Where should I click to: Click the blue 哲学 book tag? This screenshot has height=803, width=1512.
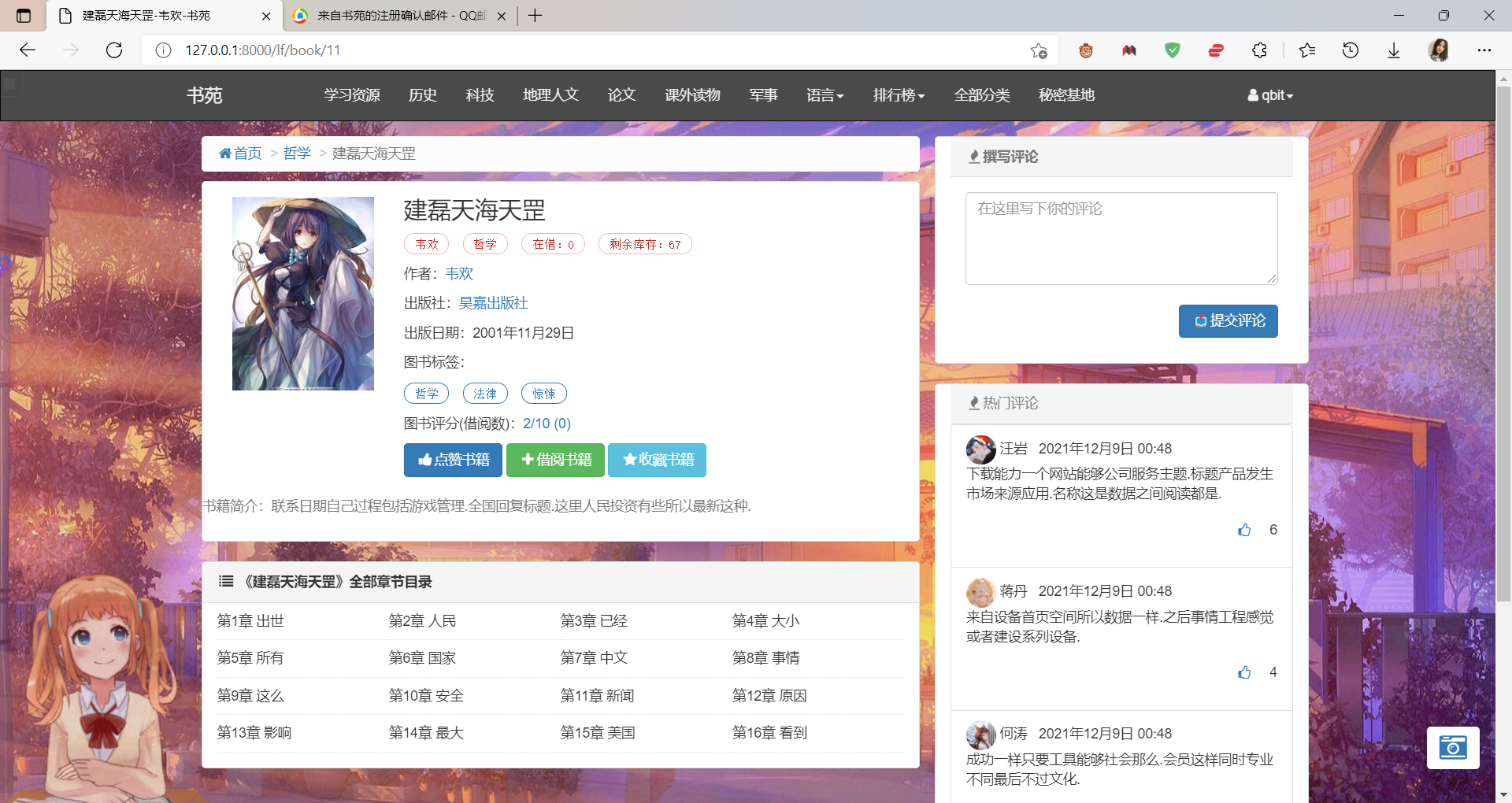click(x=427, y=393)
